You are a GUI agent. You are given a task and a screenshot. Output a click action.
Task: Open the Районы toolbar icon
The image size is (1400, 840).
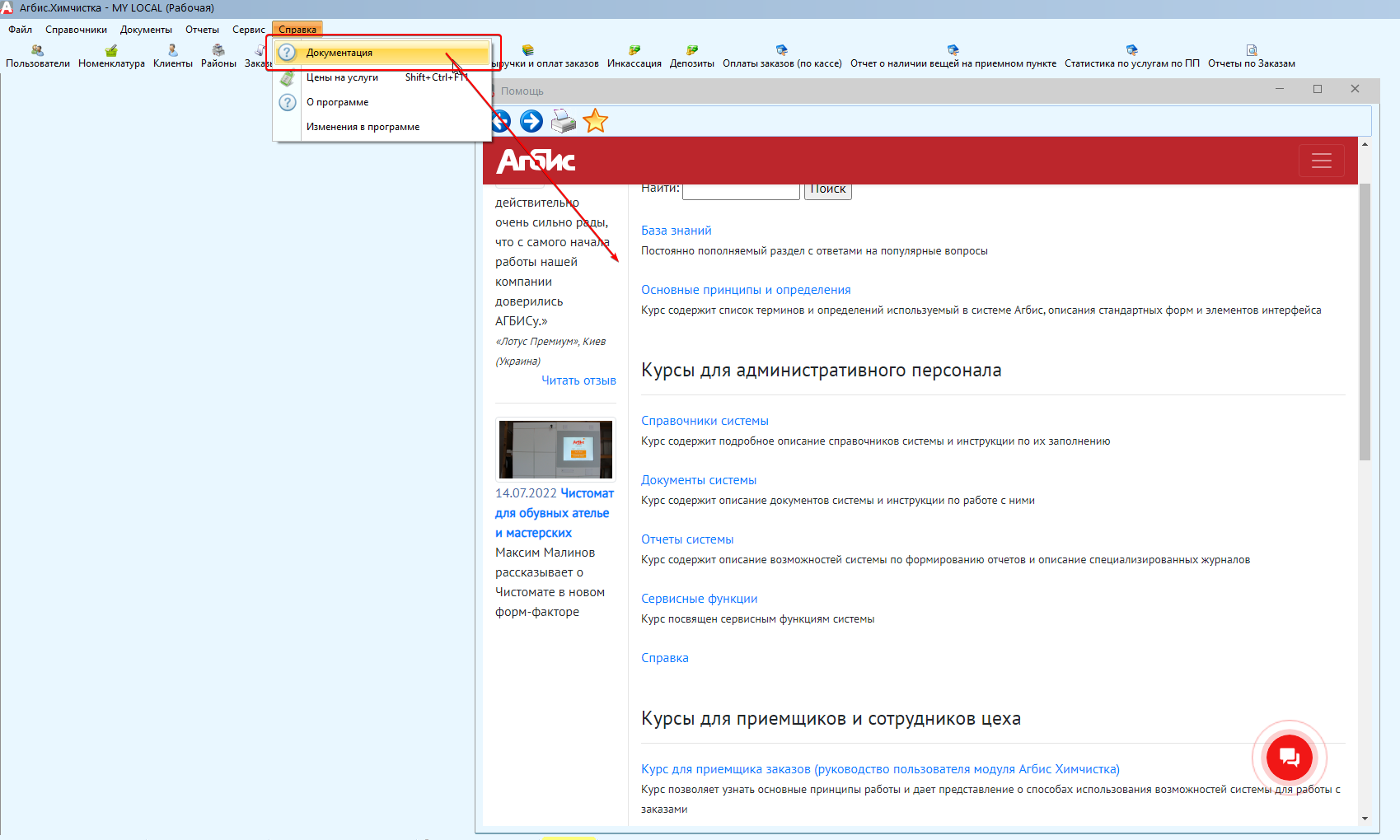(218, 57)
